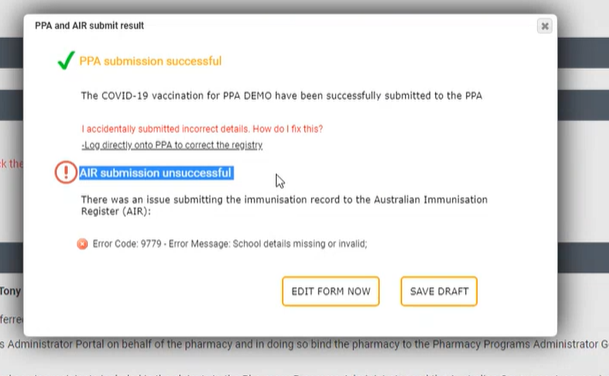609x376 pixels.
Task: Open the form editor with EDIT FORM NOW
Action: click(x=331, y=291)
